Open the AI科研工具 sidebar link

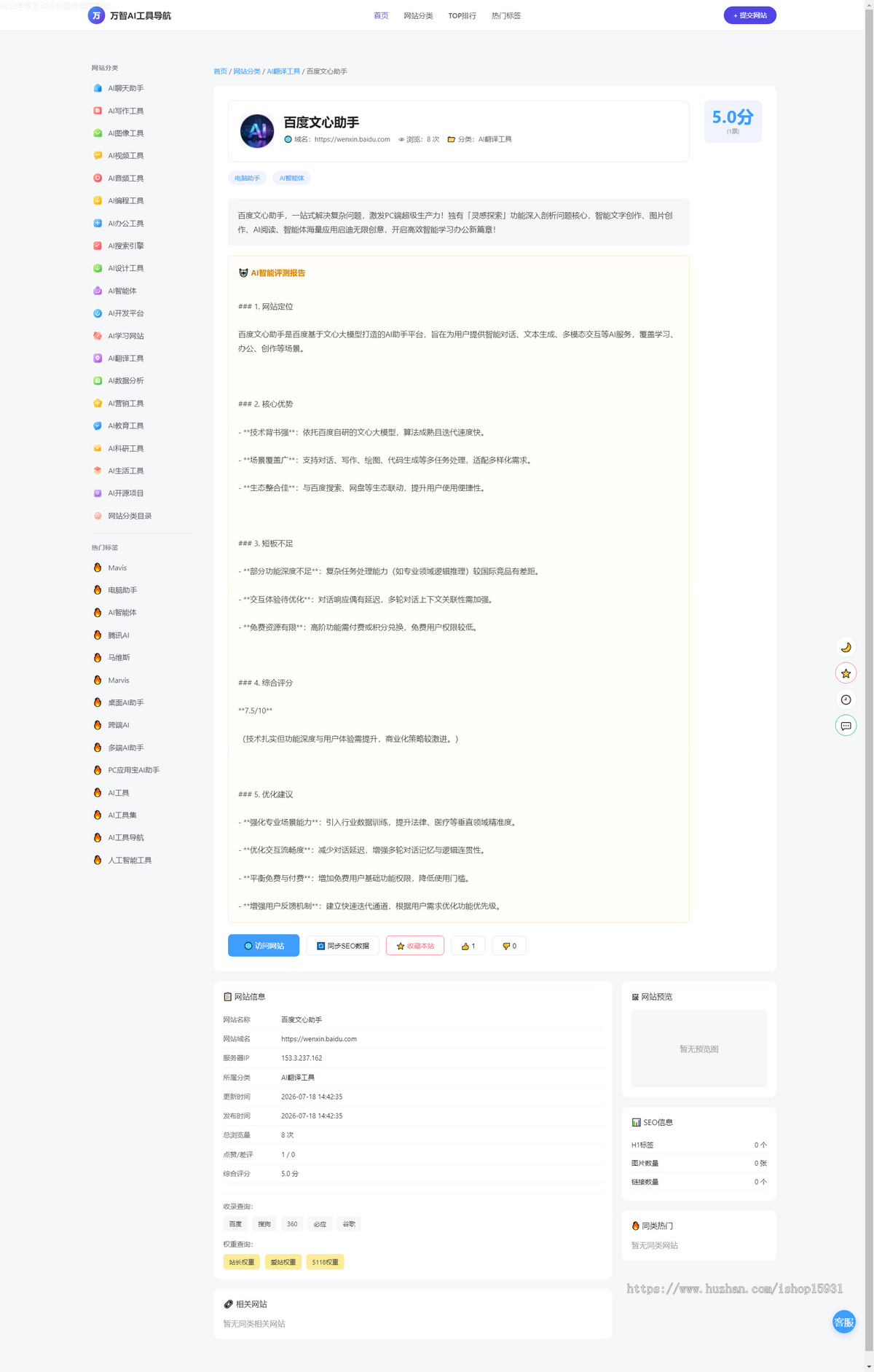pyautogui.click(x=126, y=448)
